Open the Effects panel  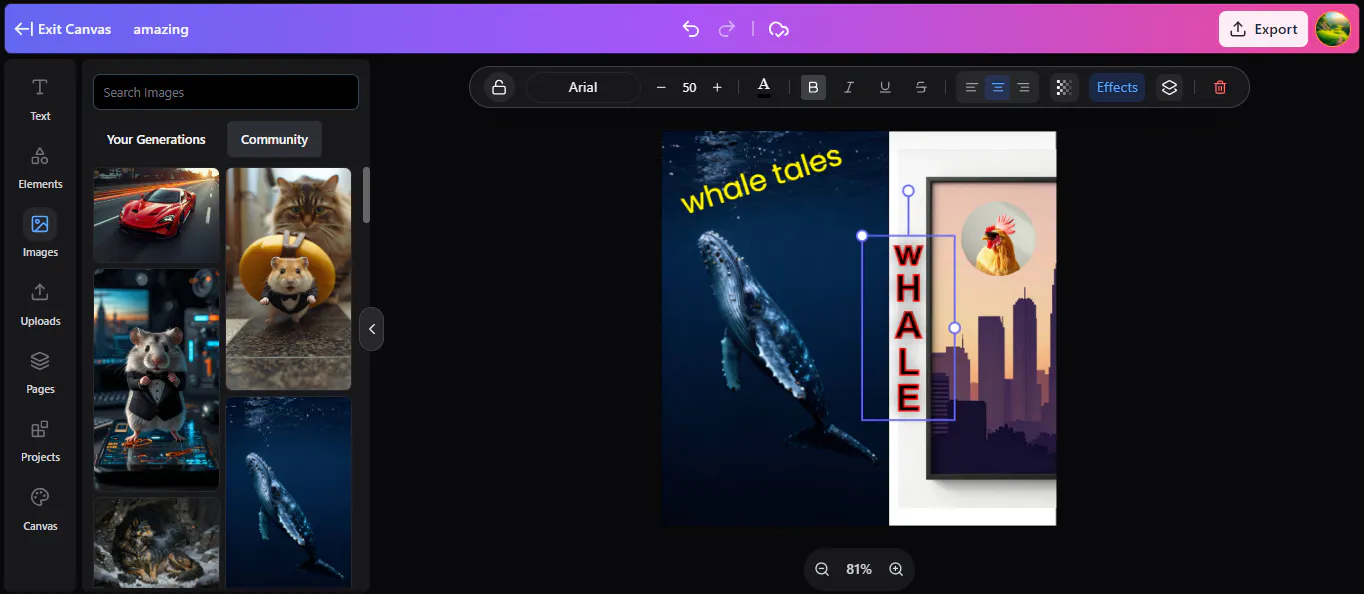coord(1117,87)
